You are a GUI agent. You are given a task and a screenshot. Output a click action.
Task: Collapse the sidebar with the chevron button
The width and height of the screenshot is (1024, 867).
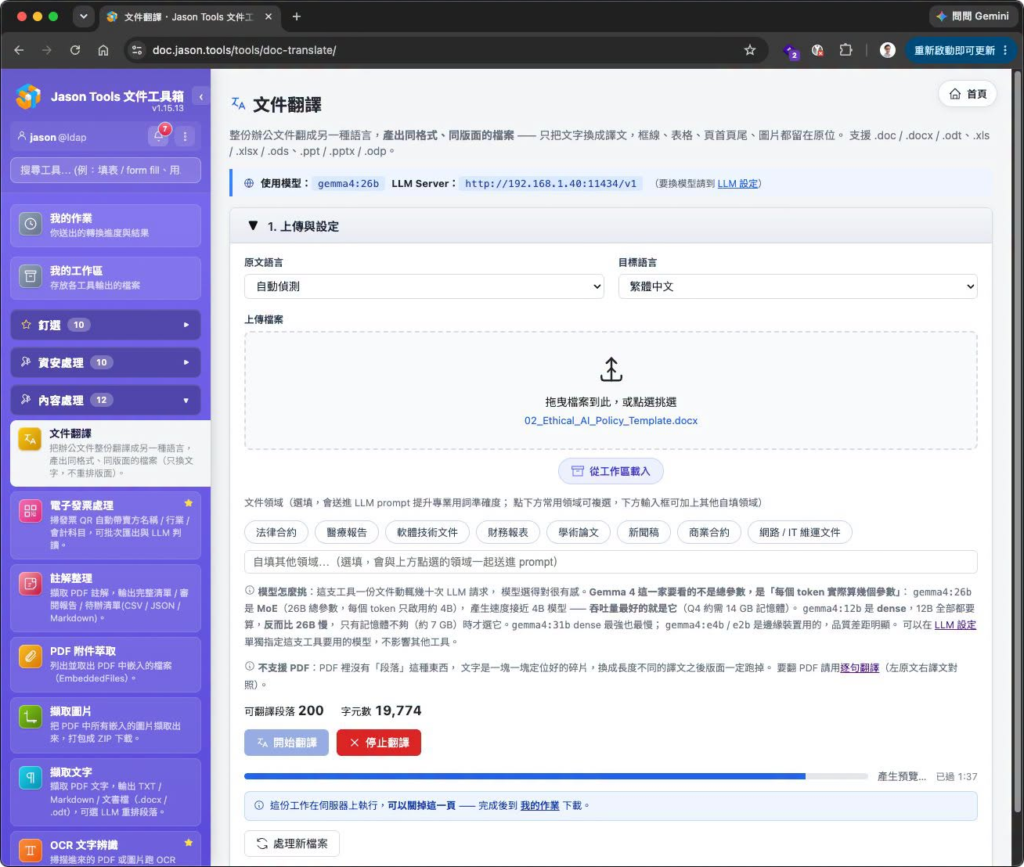coord(201,97)
